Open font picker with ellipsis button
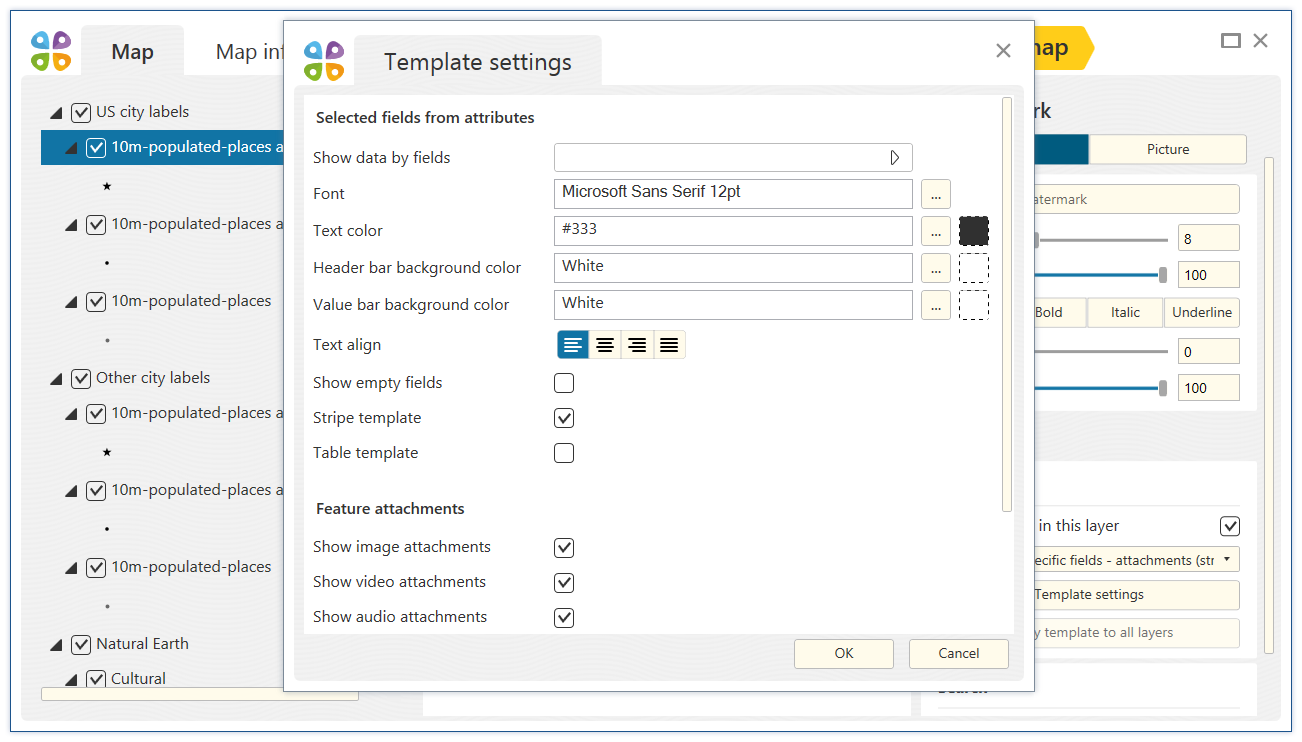 pyautogui.click(x=935, y=194)
